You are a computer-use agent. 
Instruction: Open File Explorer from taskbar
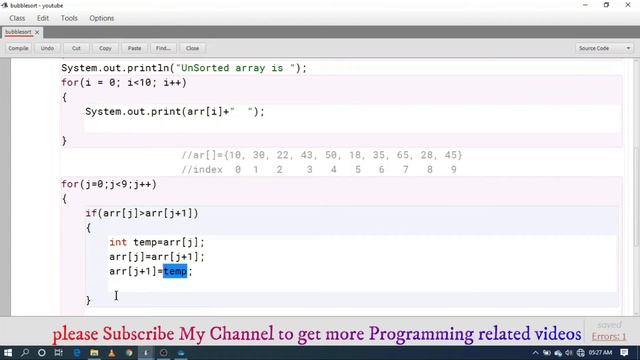94,353
